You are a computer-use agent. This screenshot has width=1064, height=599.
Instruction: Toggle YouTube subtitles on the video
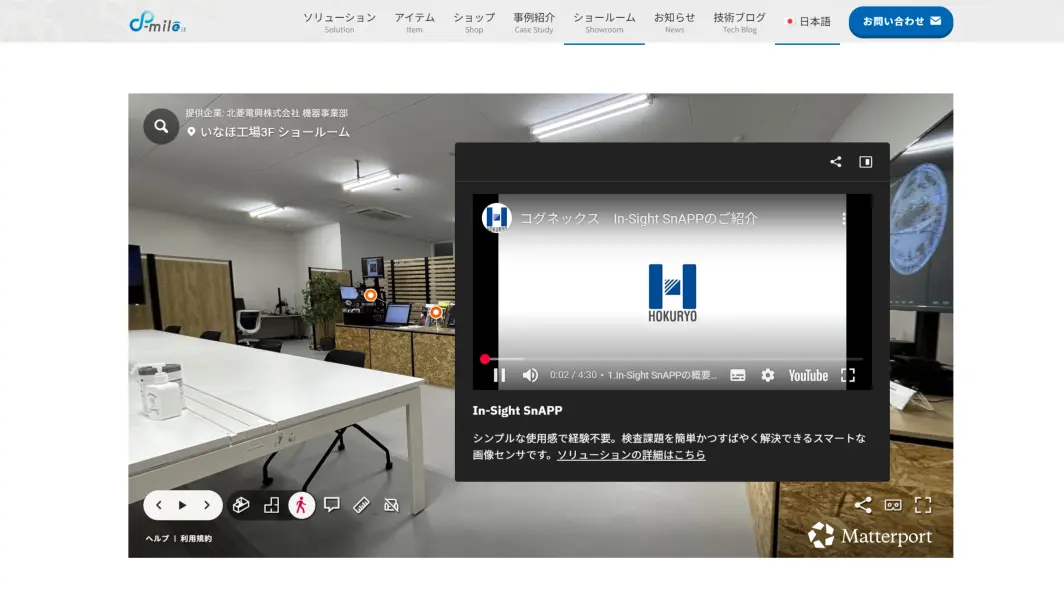pyautogui.click(x=738, y=375)
